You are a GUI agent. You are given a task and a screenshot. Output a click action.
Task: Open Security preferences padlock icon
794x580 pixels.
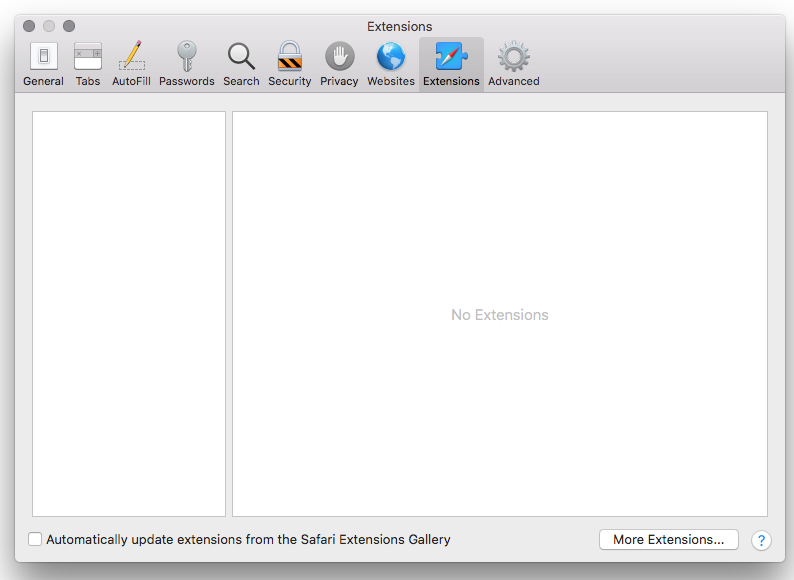pyautogui.click(x=290, y=64)
